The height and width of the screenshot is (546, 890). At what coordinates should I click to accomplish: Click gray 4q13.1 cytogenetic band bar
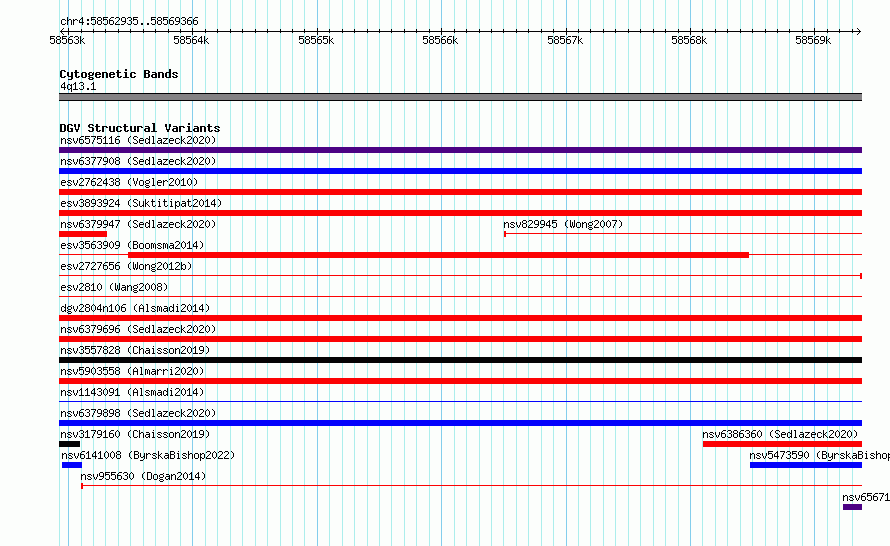pyautogui.click(x=460, y=97)
